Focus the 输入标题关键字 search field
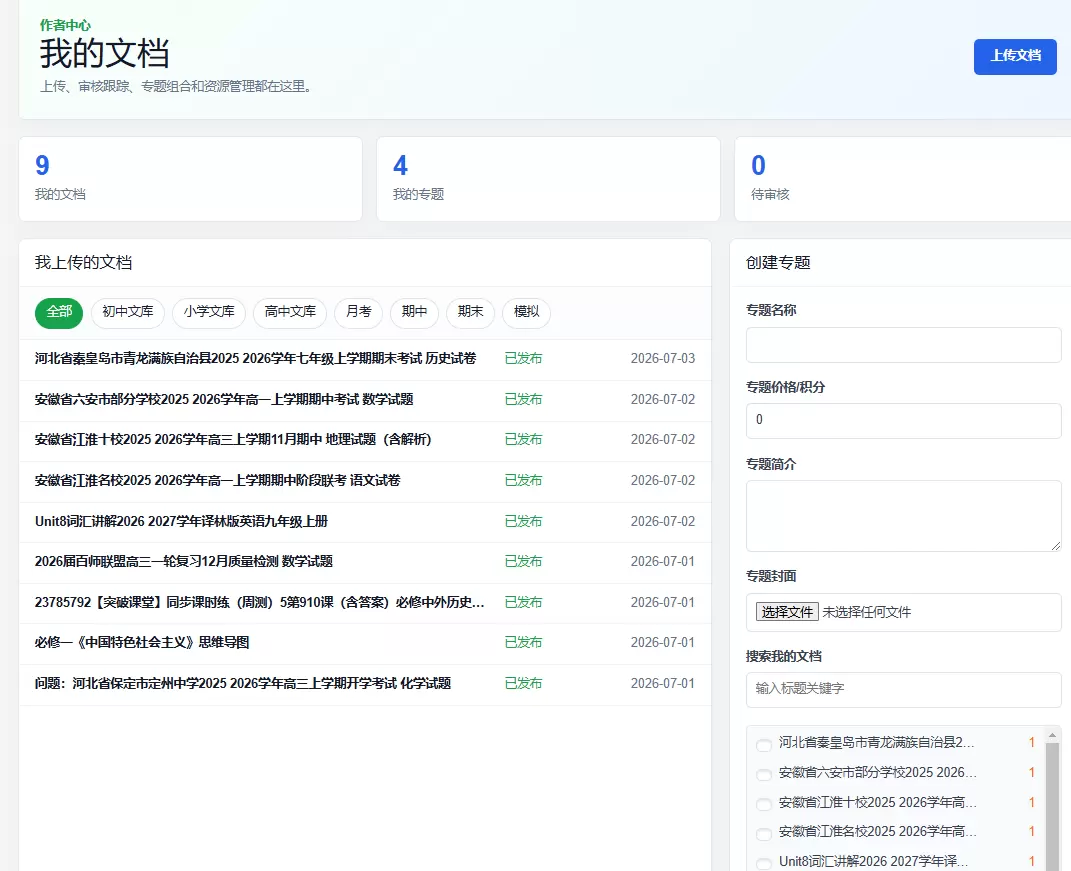 (x=904, y=690)
